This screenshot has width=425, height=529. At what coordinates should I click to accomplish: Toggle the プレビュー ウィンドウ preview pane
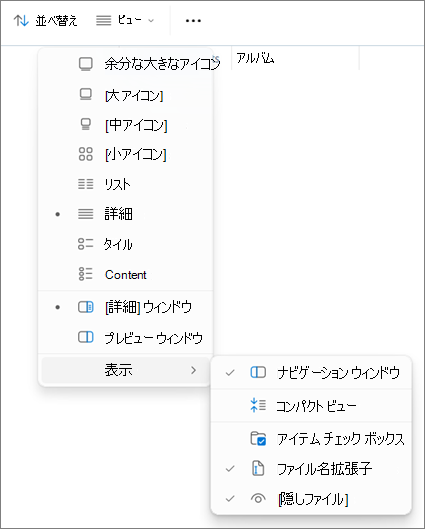125,337
